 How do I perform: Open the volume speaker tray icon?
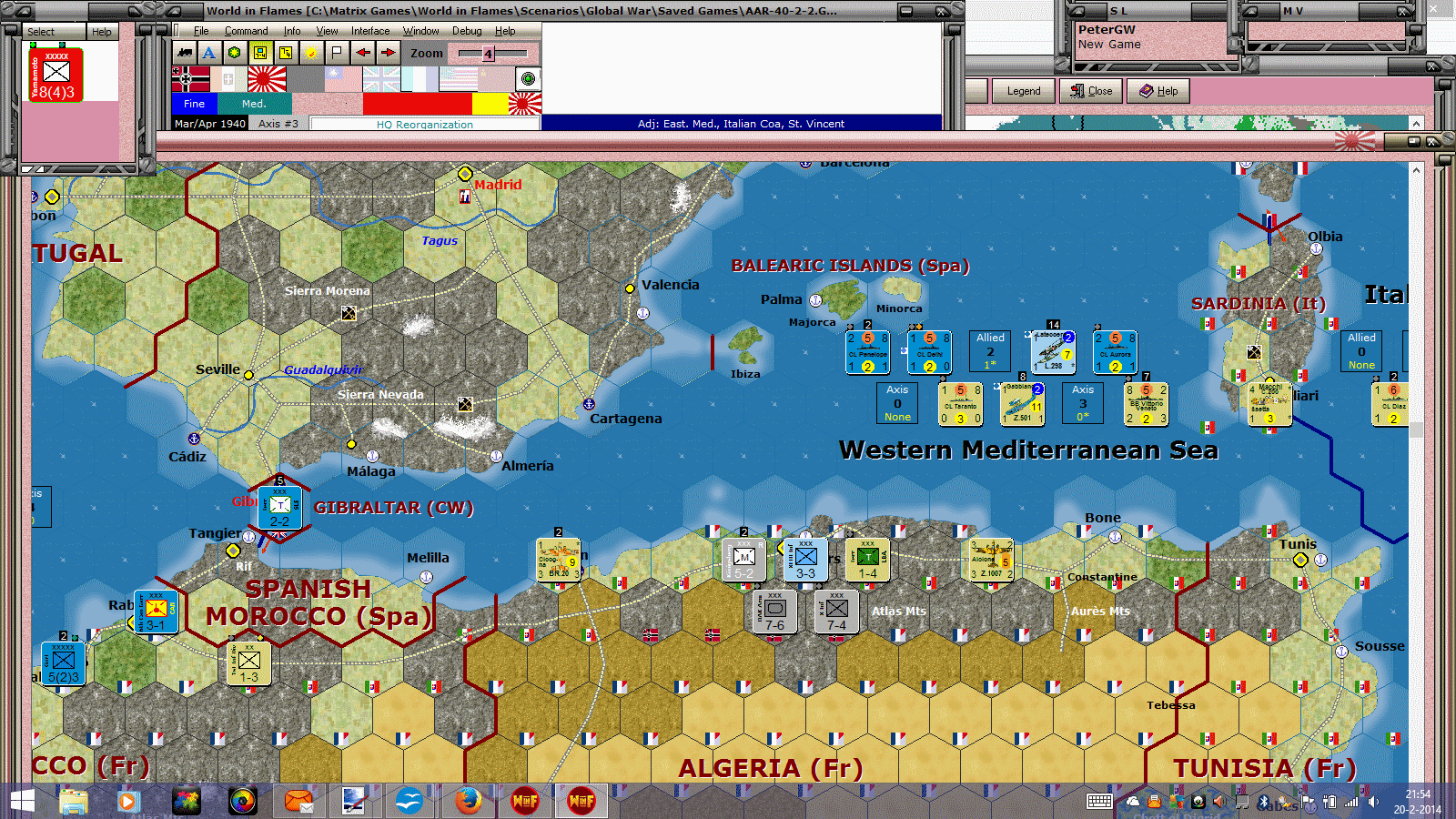(x=1373, y=802)
